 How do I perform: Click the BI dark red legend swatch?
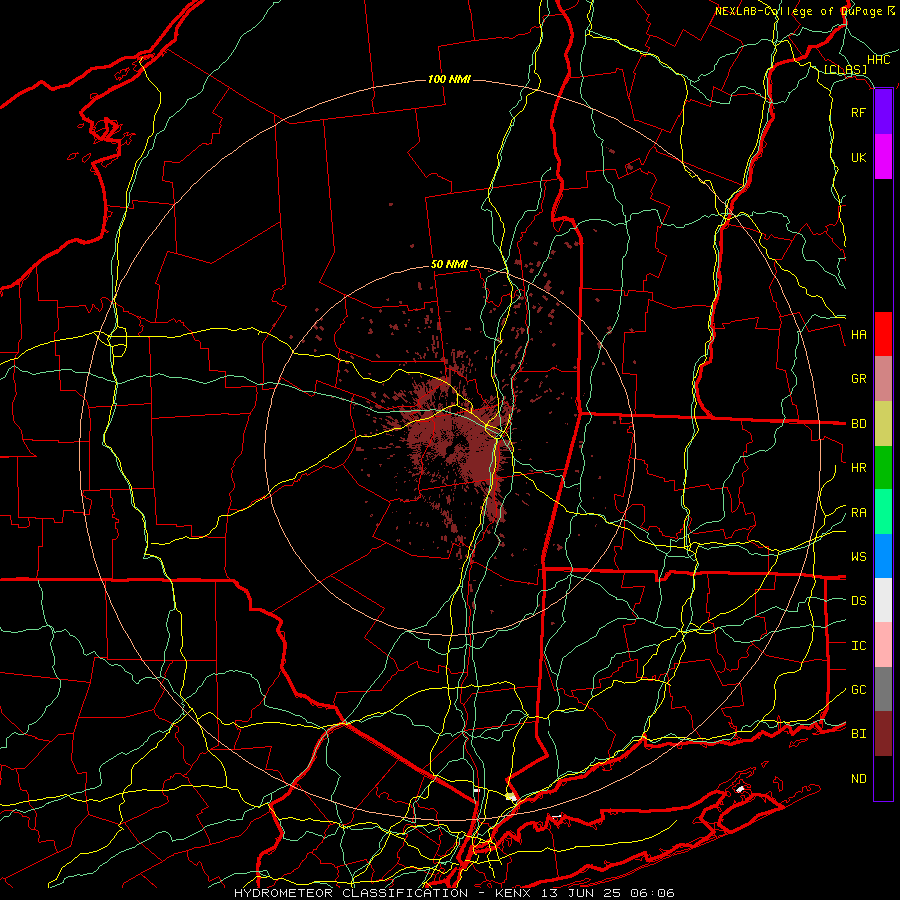[883, 734]
